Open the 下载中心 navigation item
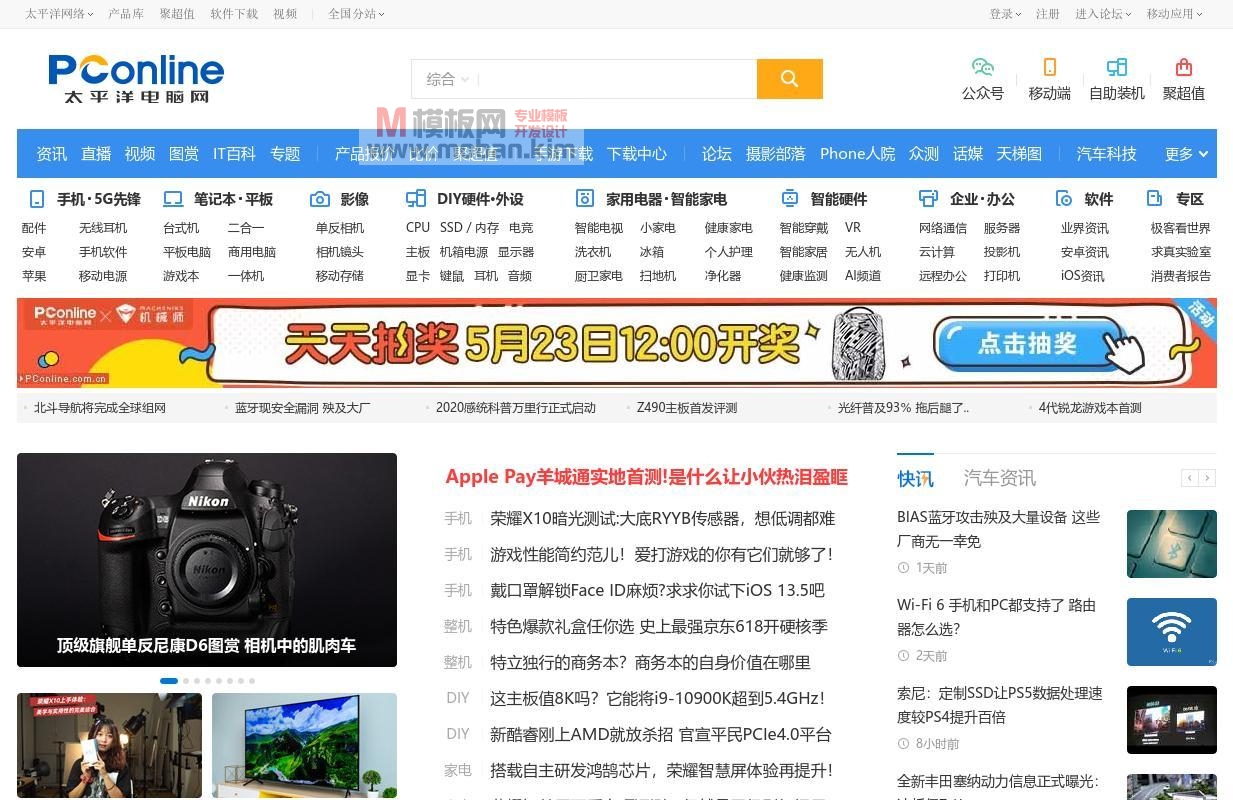1233x800 pixels. pos(637,154)
